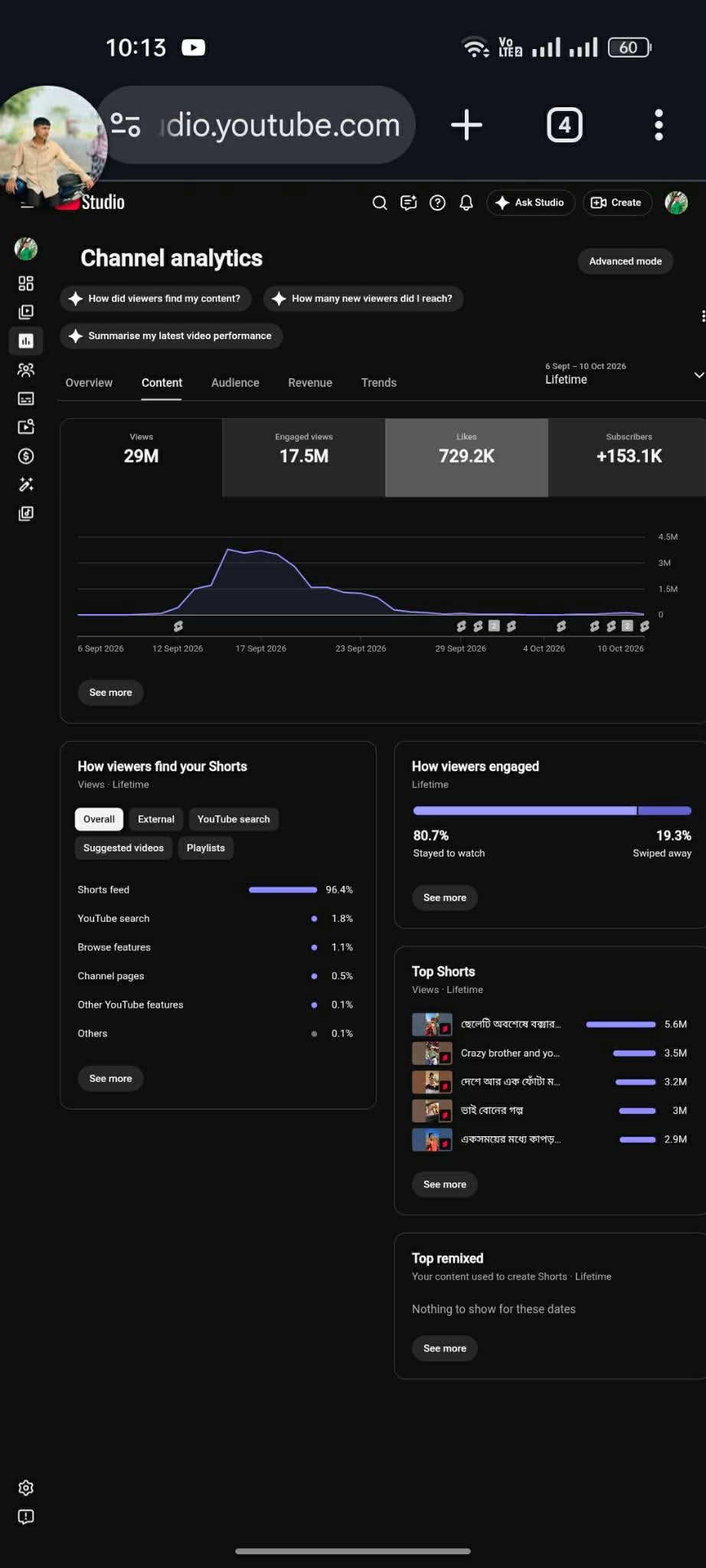The image size is (706, 1568).
Task: Click the Ask Studio button
Action: 531,203
